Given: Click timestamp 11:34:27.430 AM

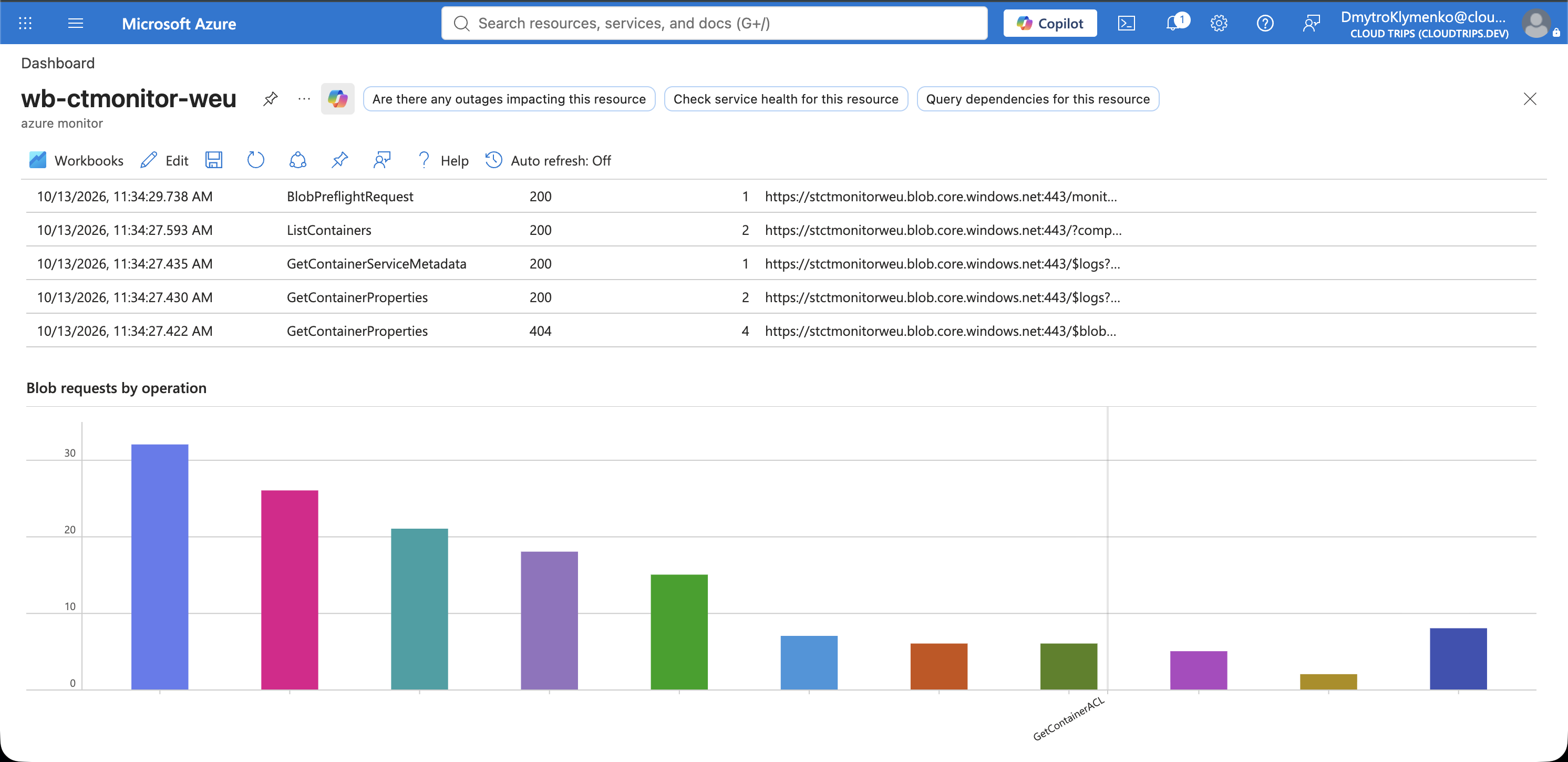Looking at the screenshot, I should 125,297.
